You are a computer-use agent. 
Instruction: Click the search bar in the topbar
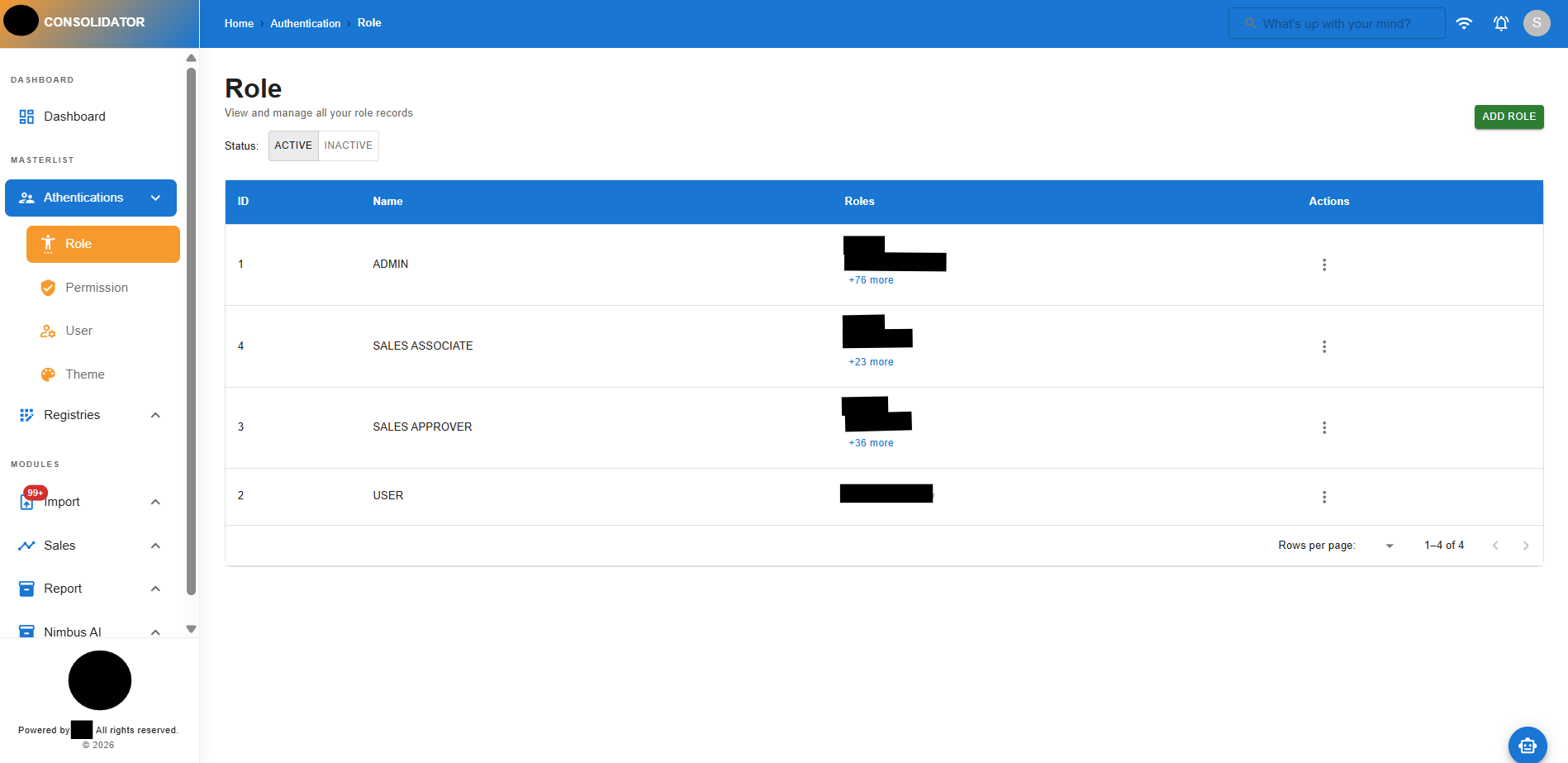tap(1337, 23)
